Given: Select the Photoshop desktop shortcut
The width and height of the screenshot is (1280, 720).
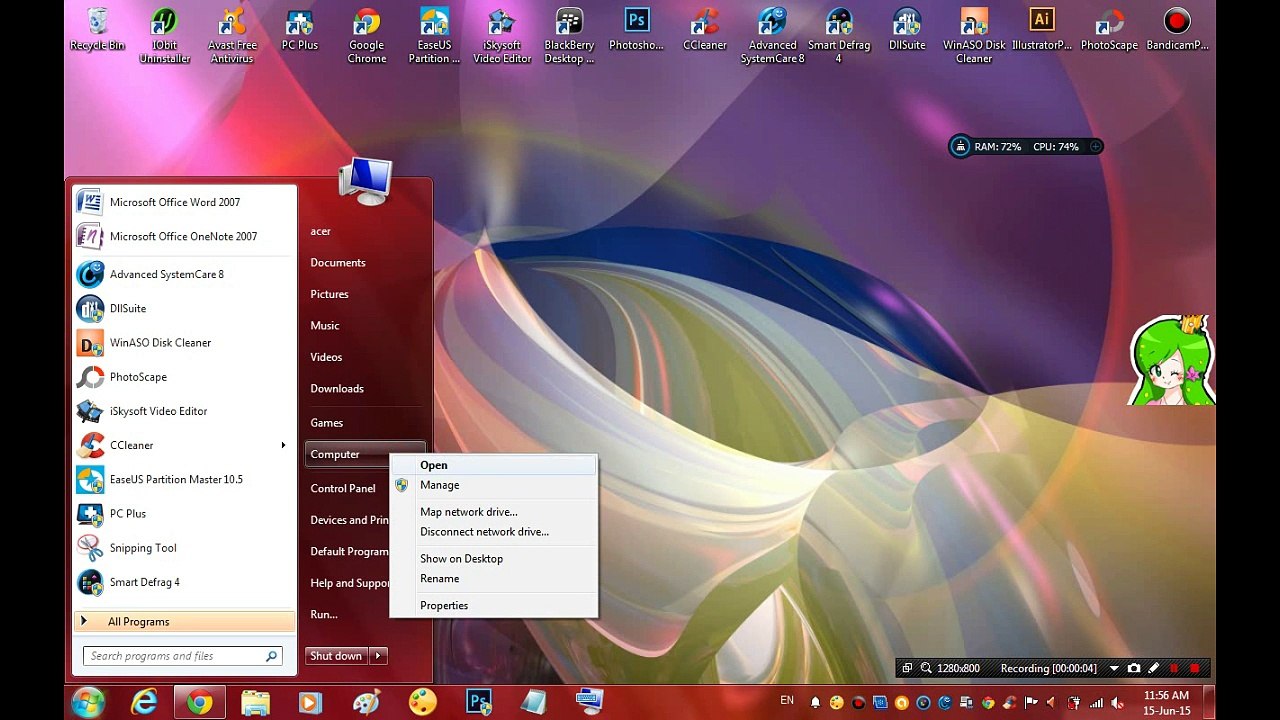Looking at the screenshot, I should (x=637, y=30).
